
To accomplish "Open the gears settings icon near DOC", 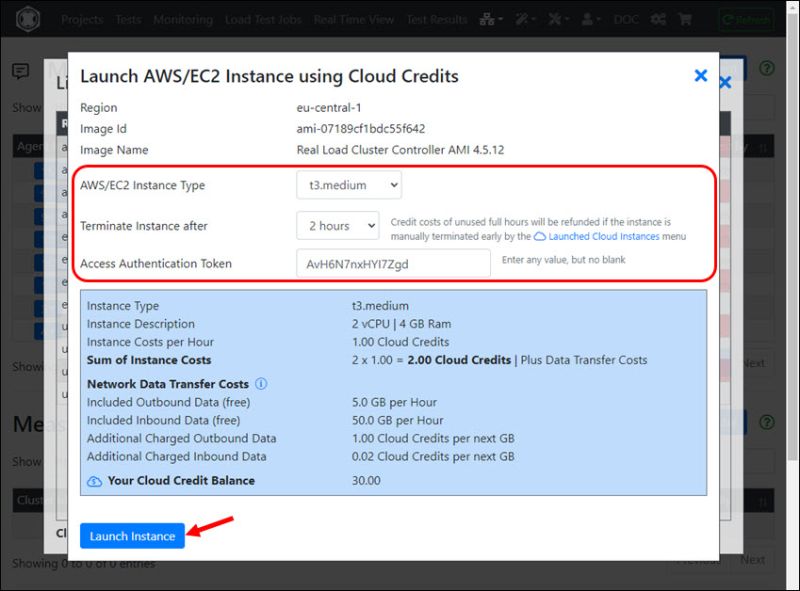I will tap(658, 18).
